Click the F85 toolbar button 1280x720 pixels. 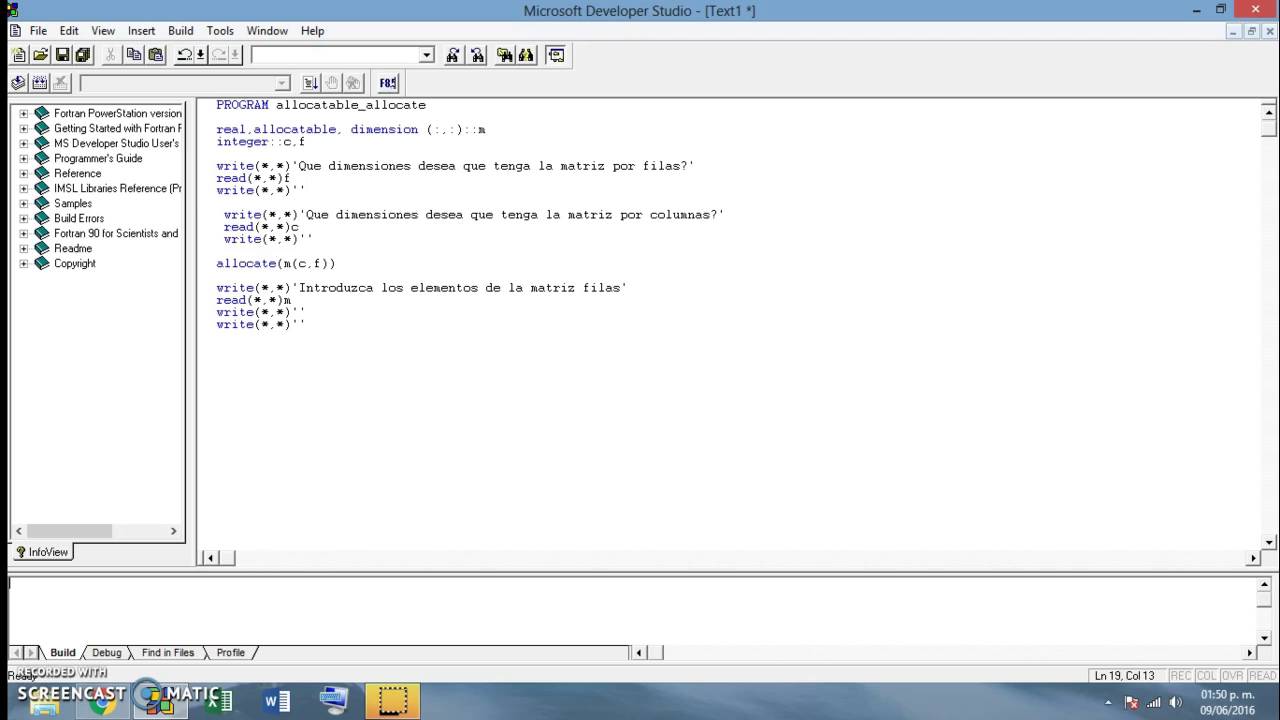(388, 83)
